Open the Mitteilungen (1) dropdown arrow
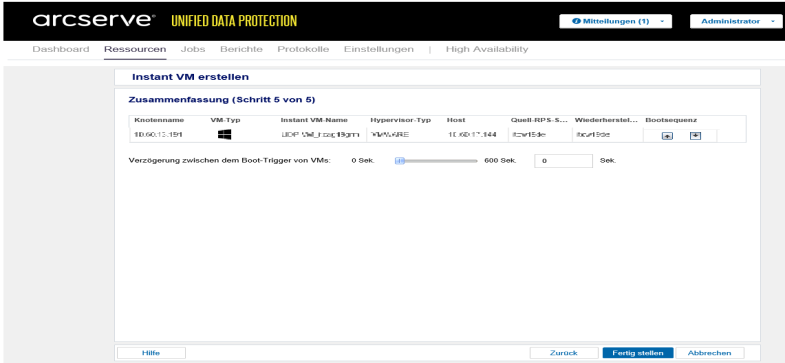 click(662, 22)
